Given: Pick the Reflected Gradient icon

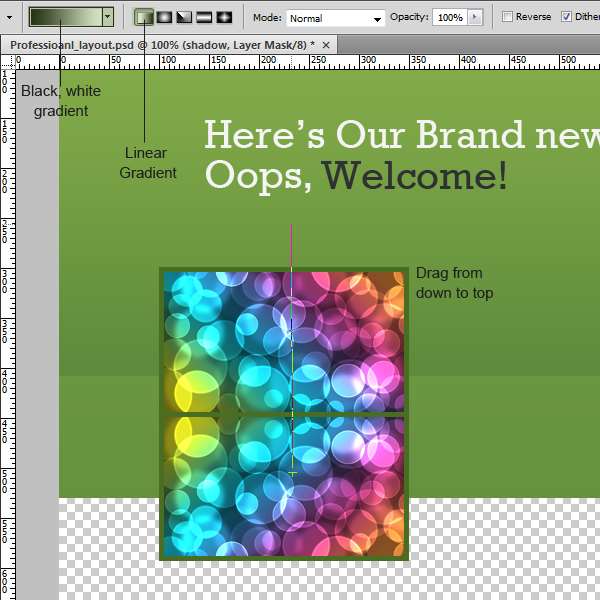Looking at the screenshot, I should coord(204,17).
